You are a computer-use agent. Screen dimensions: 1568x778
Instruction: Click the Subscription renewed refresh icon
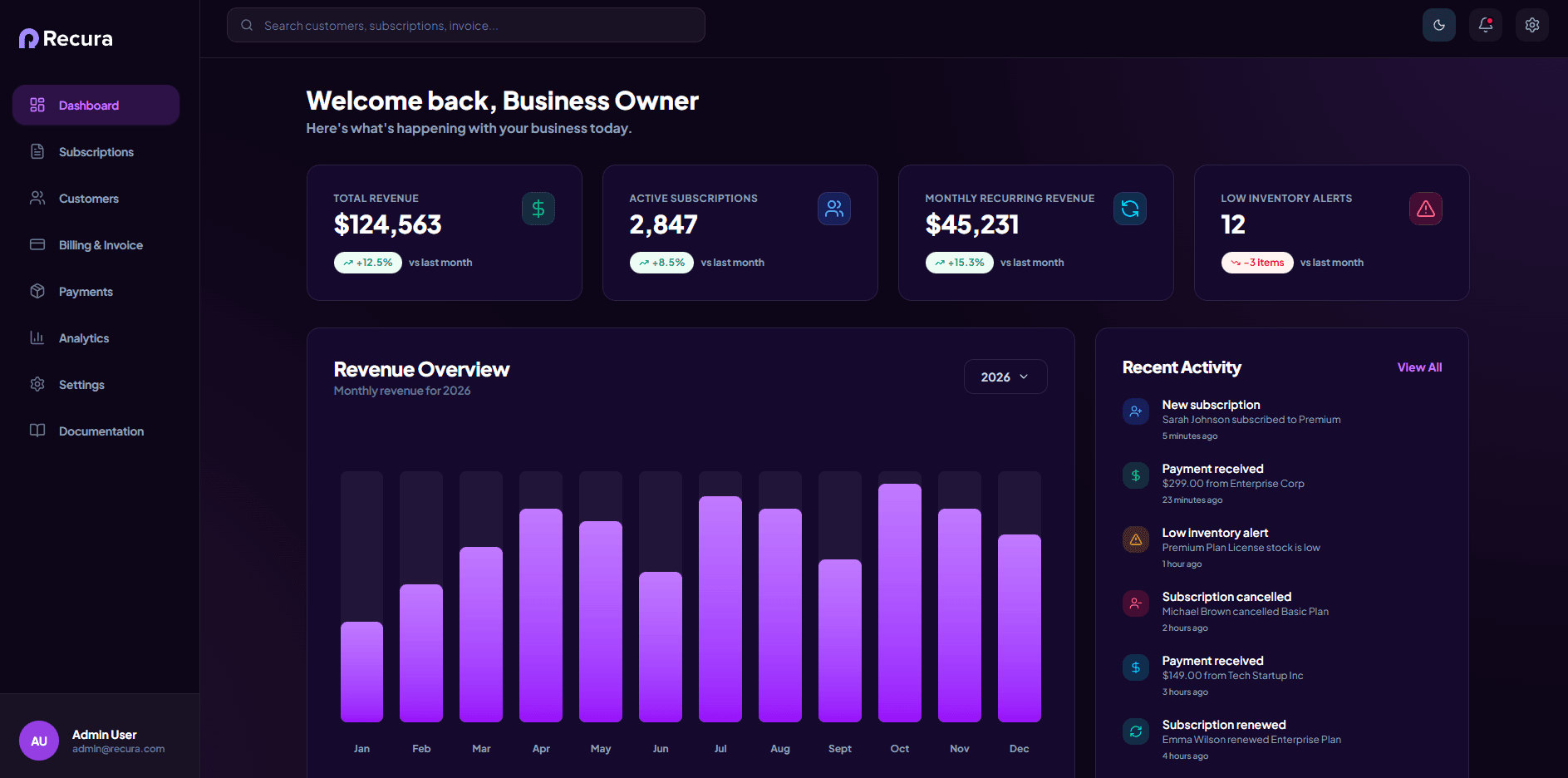point(1136,731)
